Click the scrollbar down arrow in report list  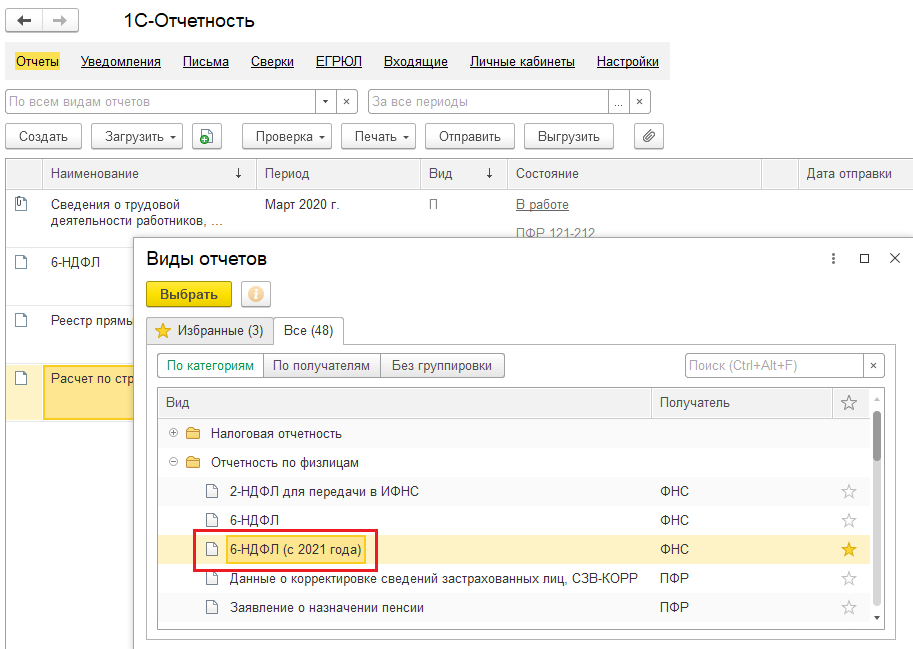tap(877, 618)
